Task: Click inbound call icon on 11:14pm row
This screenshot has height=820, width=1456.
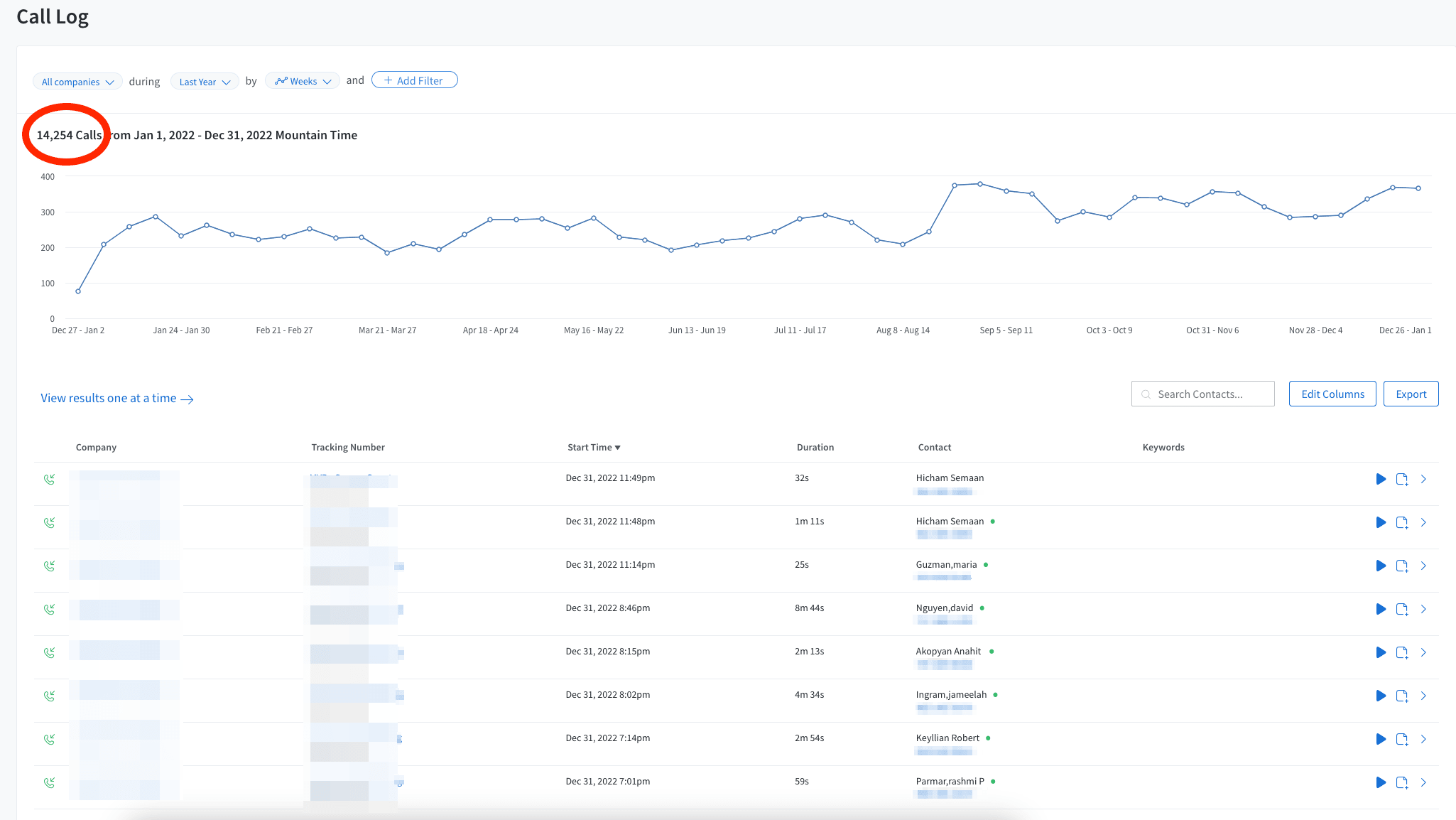Action: tap(49, 566)
